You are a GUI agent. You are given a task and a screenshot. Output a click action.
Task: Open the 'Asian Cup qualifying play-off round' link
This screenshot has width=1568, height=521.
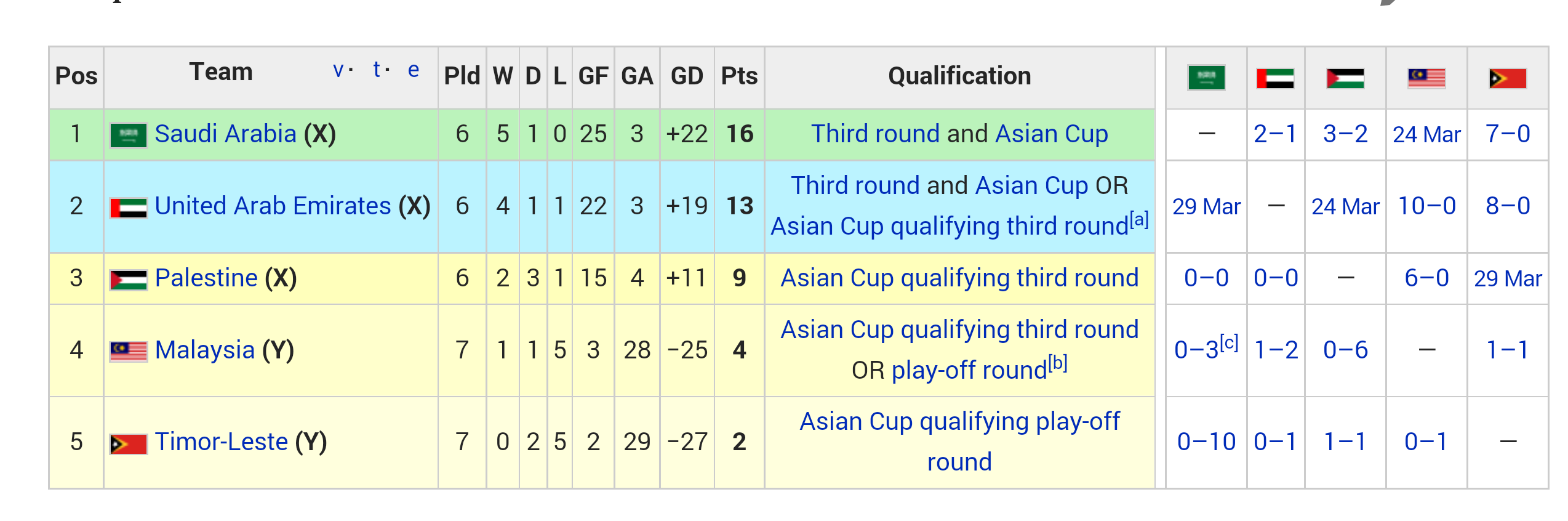pos(959,442)
